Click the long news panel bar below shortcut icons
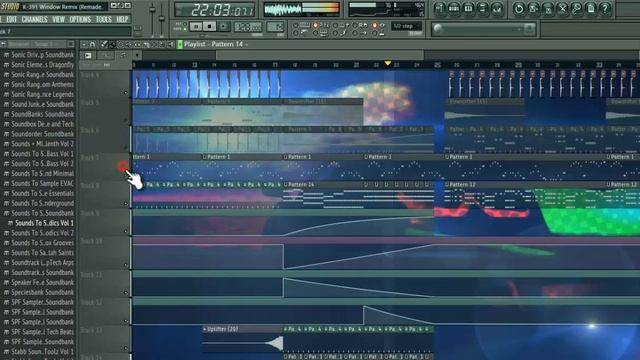640x360 pixels. (x=484, y=29)
